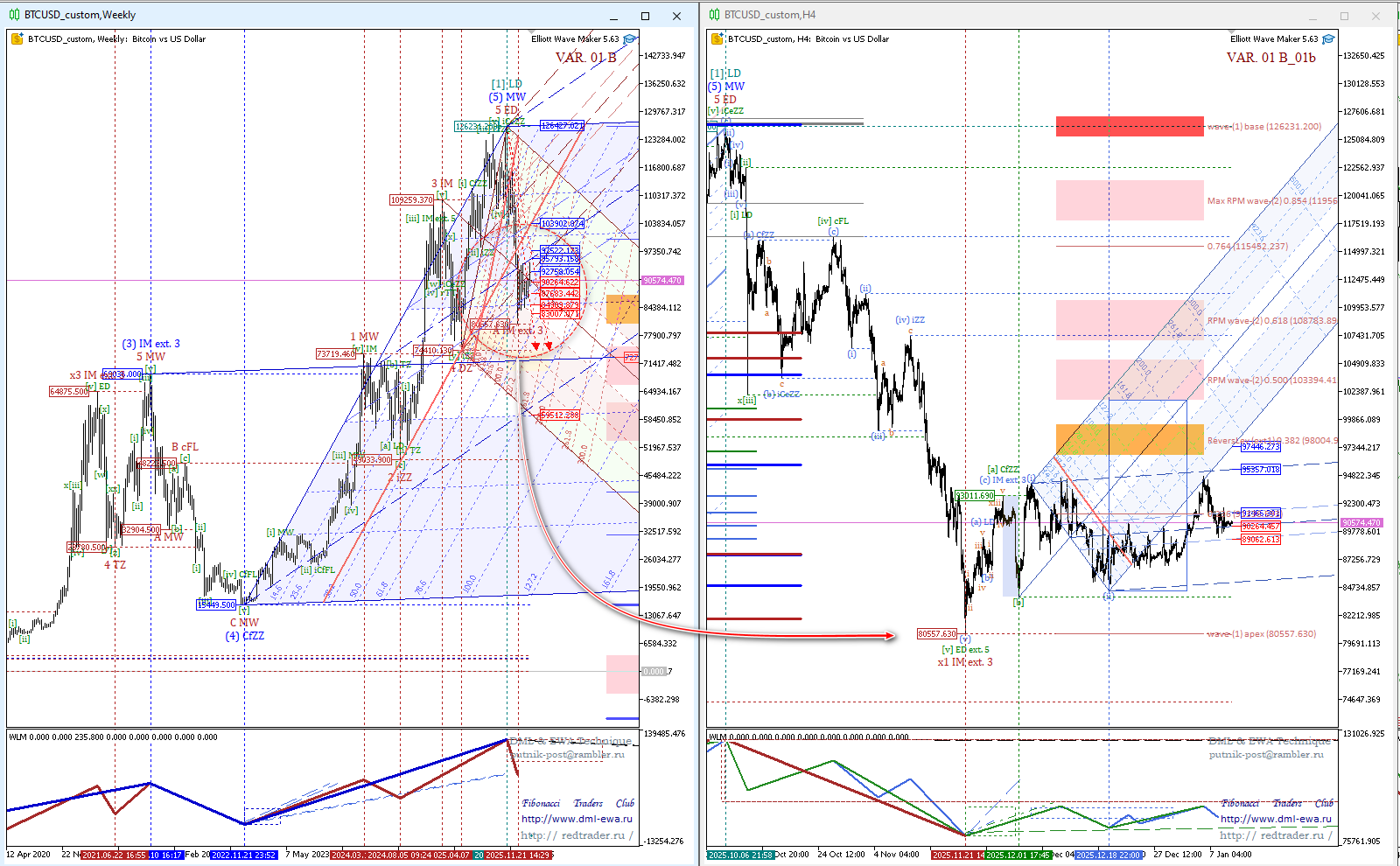Click gold symbol icon in H4 chart corner

pyautogui.click(x=717, y=38)
